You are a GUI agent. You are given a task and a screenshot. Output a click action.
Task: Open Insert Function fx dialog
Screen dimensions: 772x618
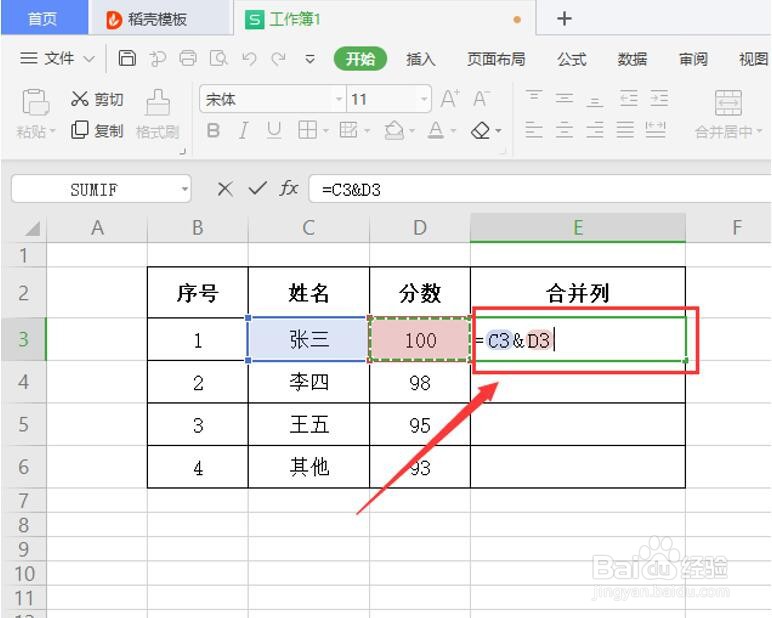(289, 188)
